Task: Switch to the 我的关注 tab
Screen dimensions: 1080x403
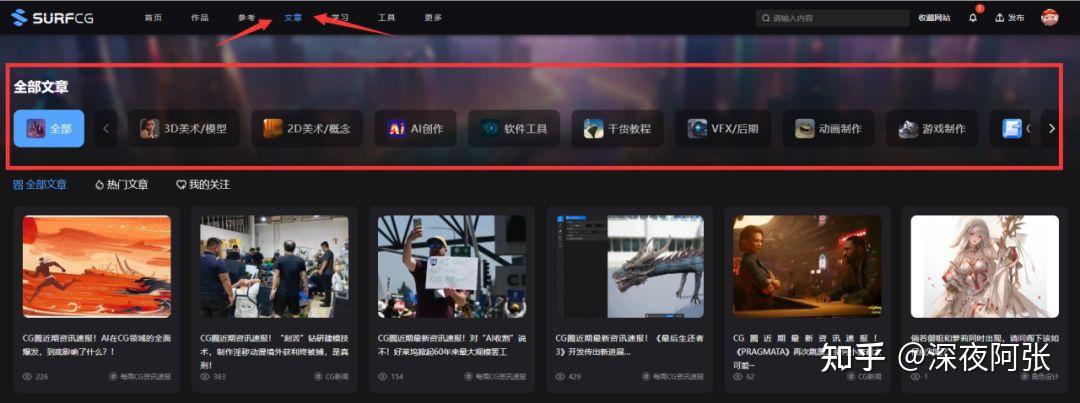Action: (x=203, y=185)
